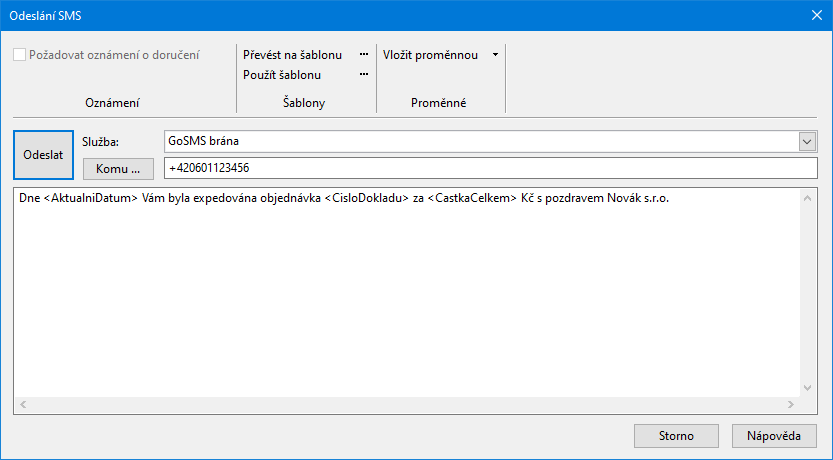833x460 pixels.
Task: Open recipient picker with Komu button
Action: [x=118, y=168]
